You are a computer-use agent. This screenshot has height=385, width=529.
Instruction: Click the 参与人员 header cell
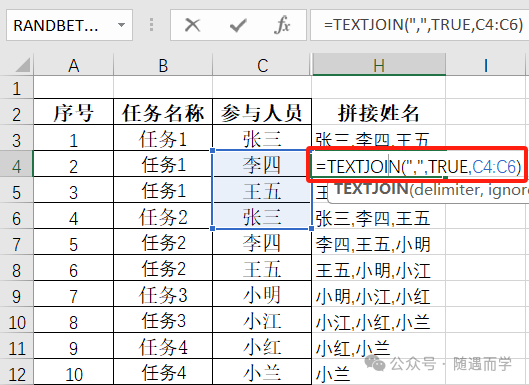[262, 112]
